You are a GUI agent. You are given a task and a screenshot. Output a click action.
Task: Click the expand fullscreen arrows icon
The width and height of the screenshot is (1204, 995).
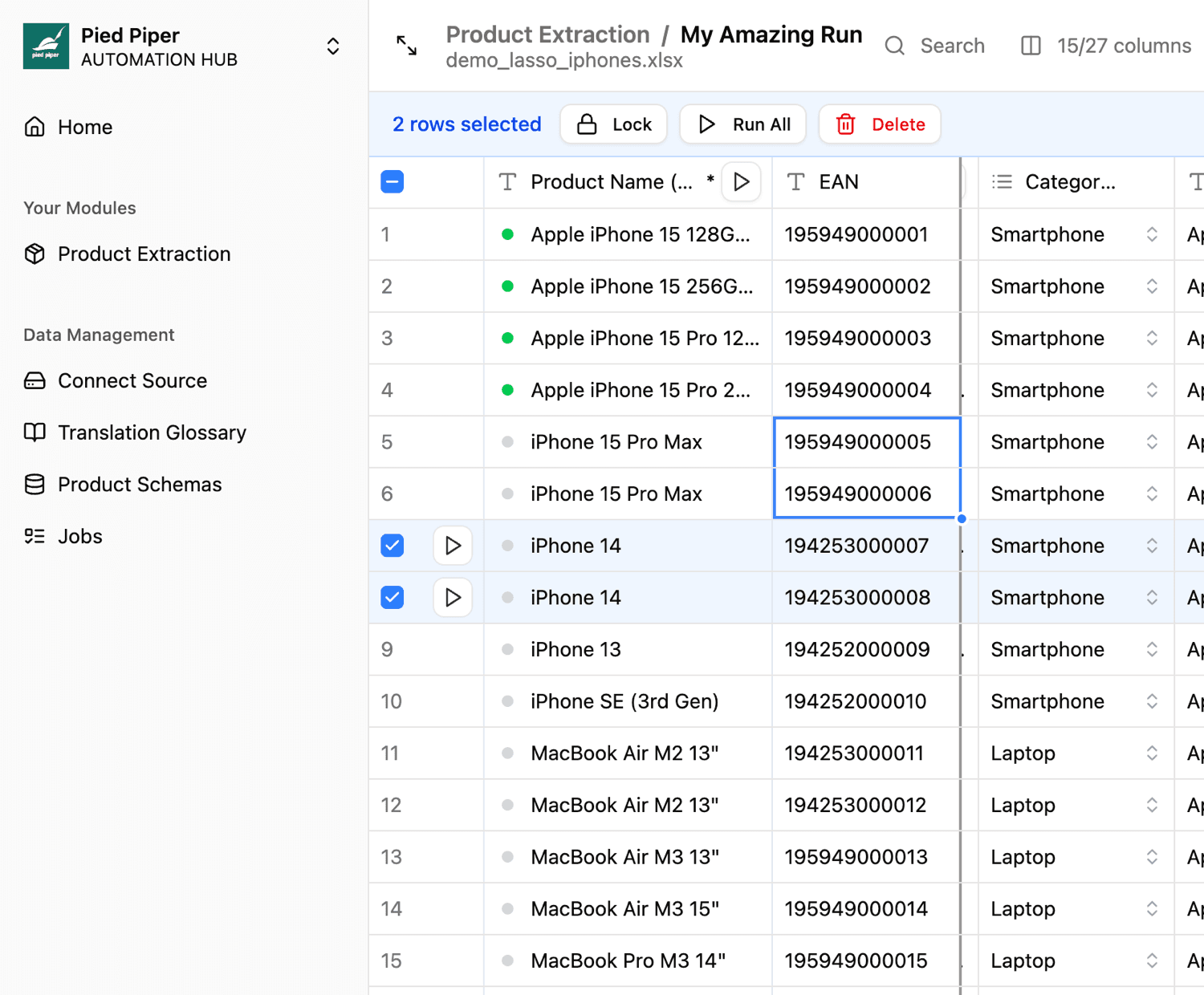407,46
